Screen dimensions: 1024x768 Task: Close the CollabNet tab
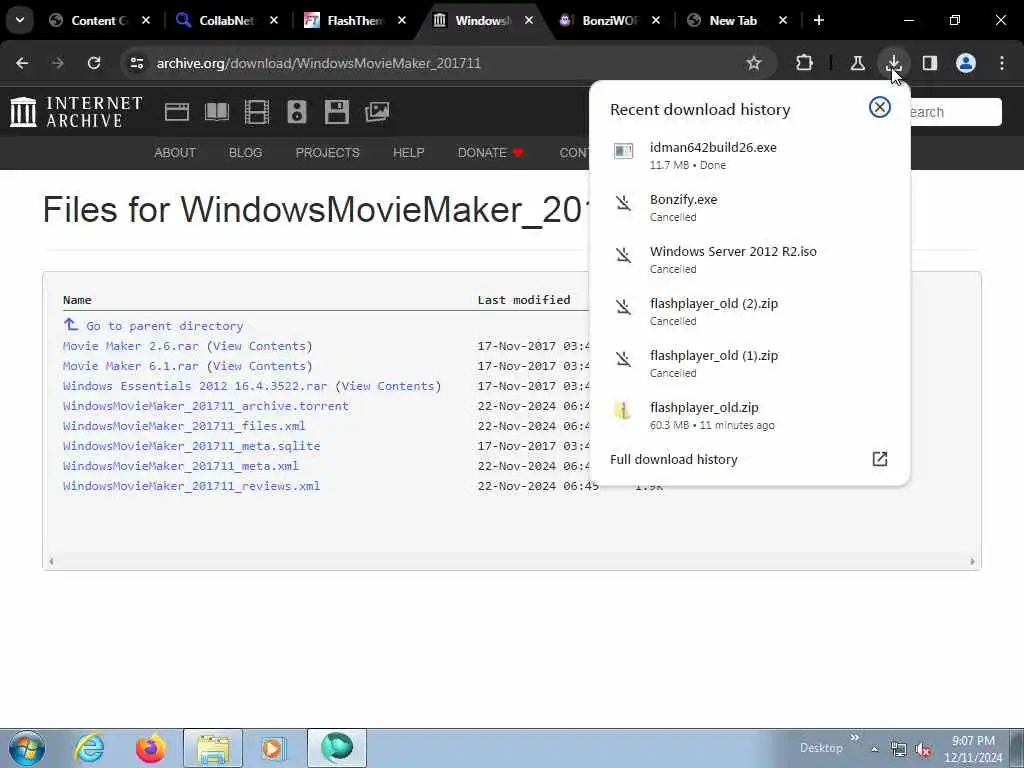point(274,21)
